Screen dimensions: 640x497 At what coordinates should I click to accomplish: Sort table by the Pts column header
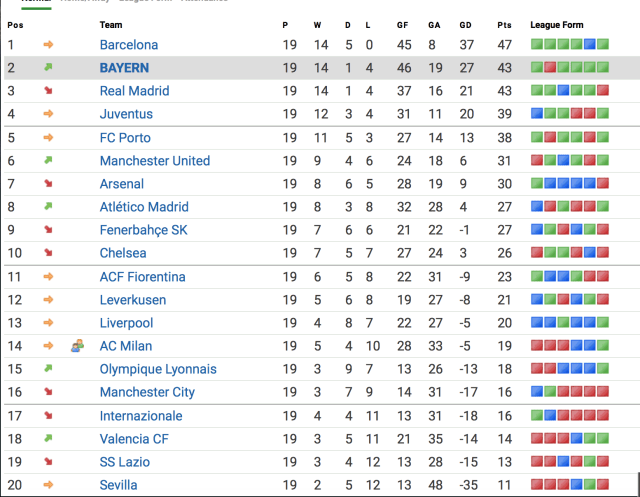504,25
